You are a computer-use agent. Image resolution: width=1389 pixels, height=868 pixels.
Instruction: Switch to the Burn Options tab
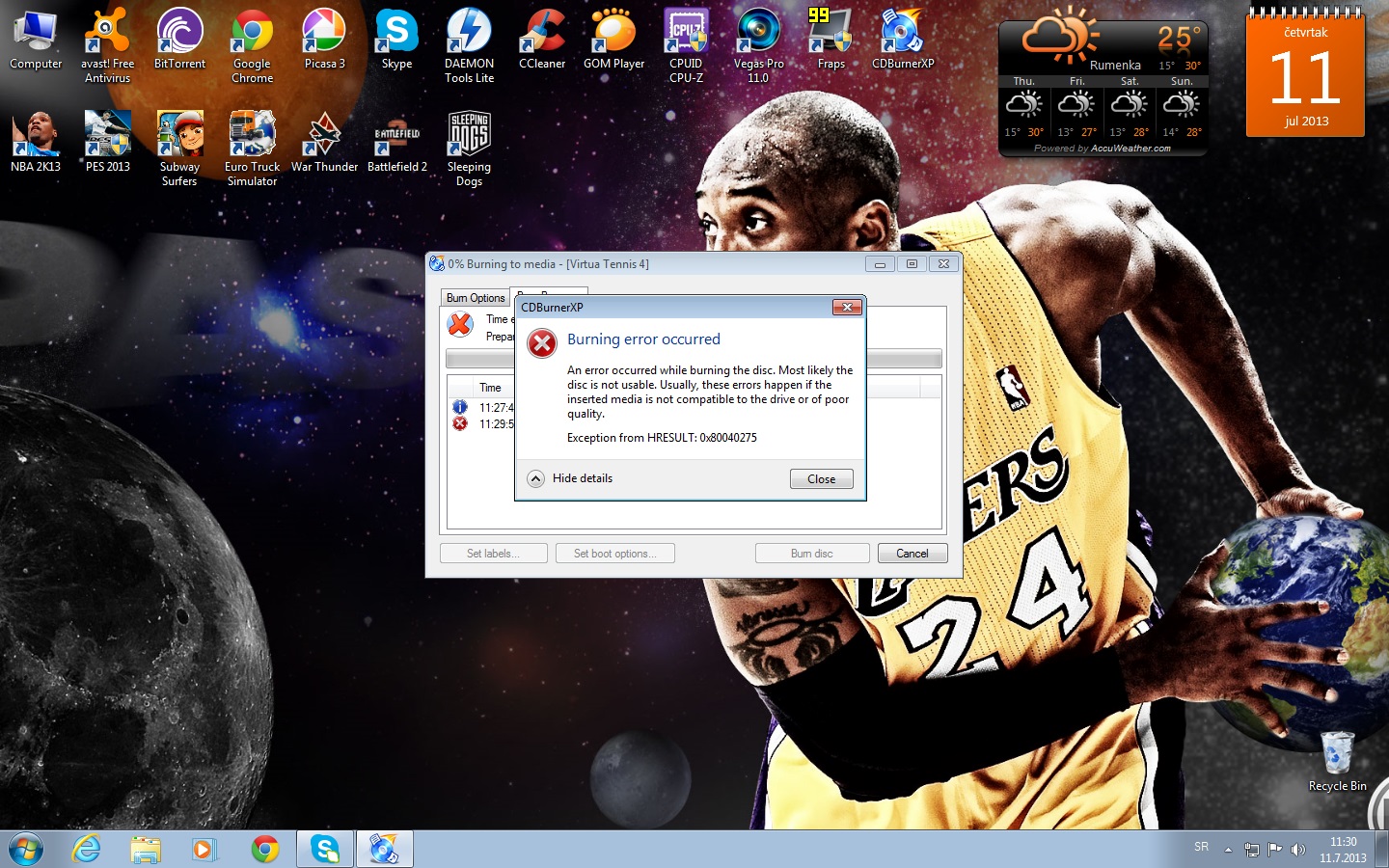(x=476, y=298)
